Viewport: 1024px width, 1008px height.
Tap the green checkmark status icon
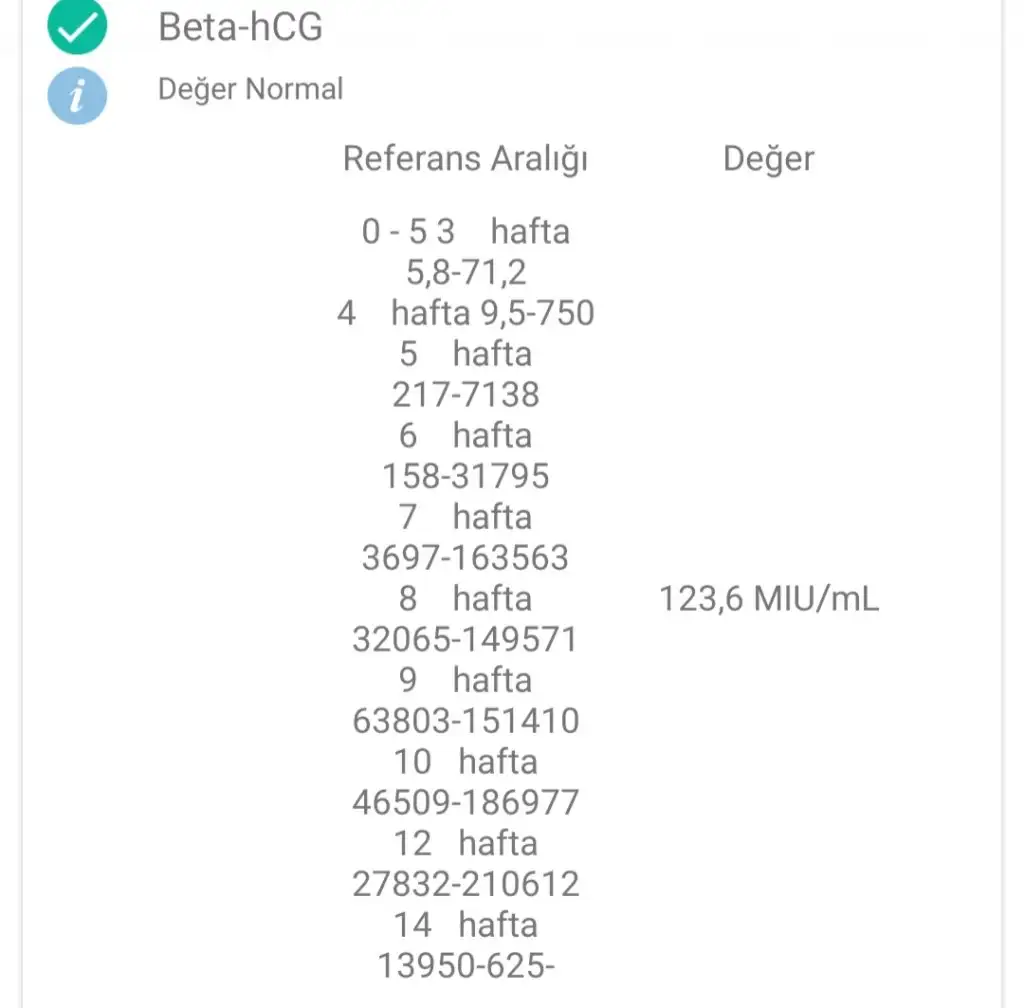pos(77,25)
